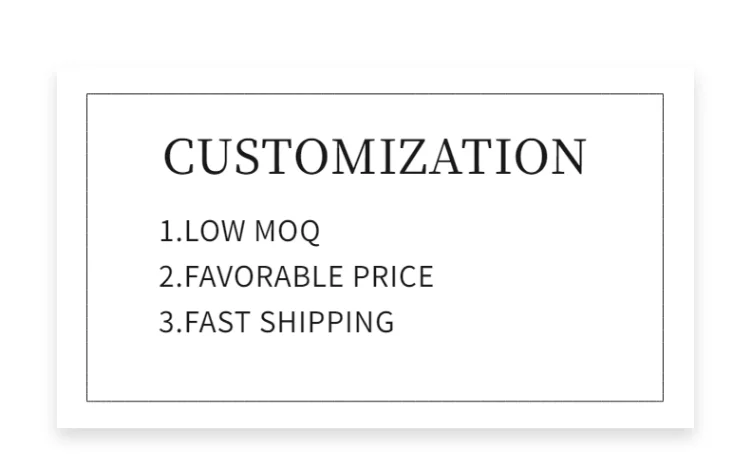Viewport: 750px width, 469px height.
Task: Click the word LOW in item one
Action: tap(215, 231)
